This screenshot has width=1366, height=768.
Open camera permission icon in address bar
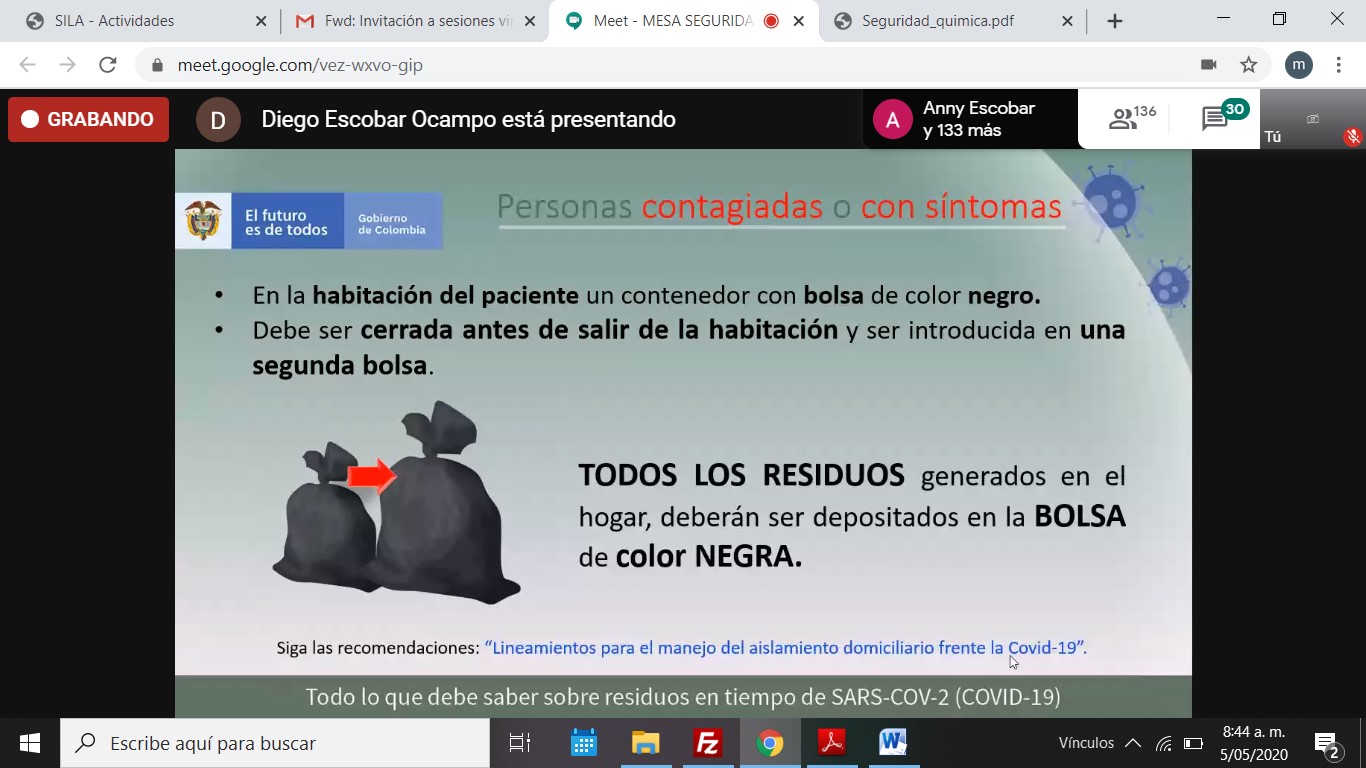[x=1209, y=65]
